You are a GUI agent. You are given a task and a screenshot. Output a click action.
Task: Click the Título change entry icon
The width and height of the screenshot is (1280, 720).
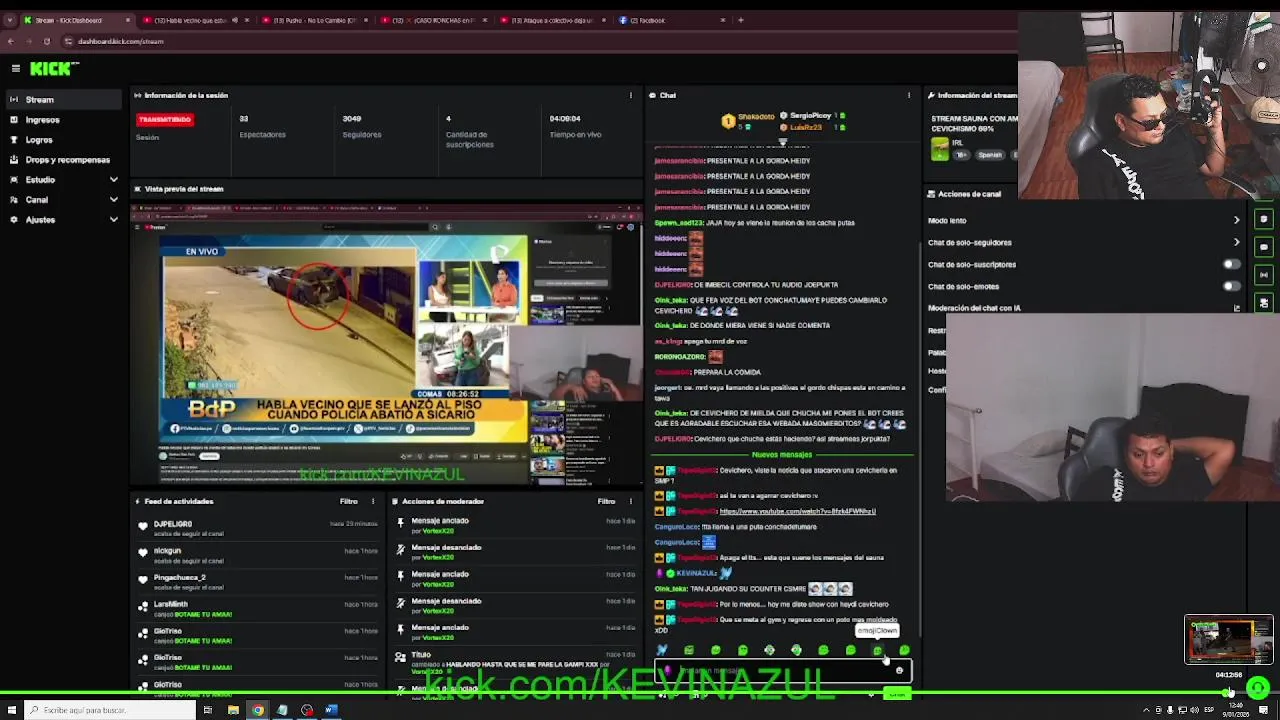400,657
